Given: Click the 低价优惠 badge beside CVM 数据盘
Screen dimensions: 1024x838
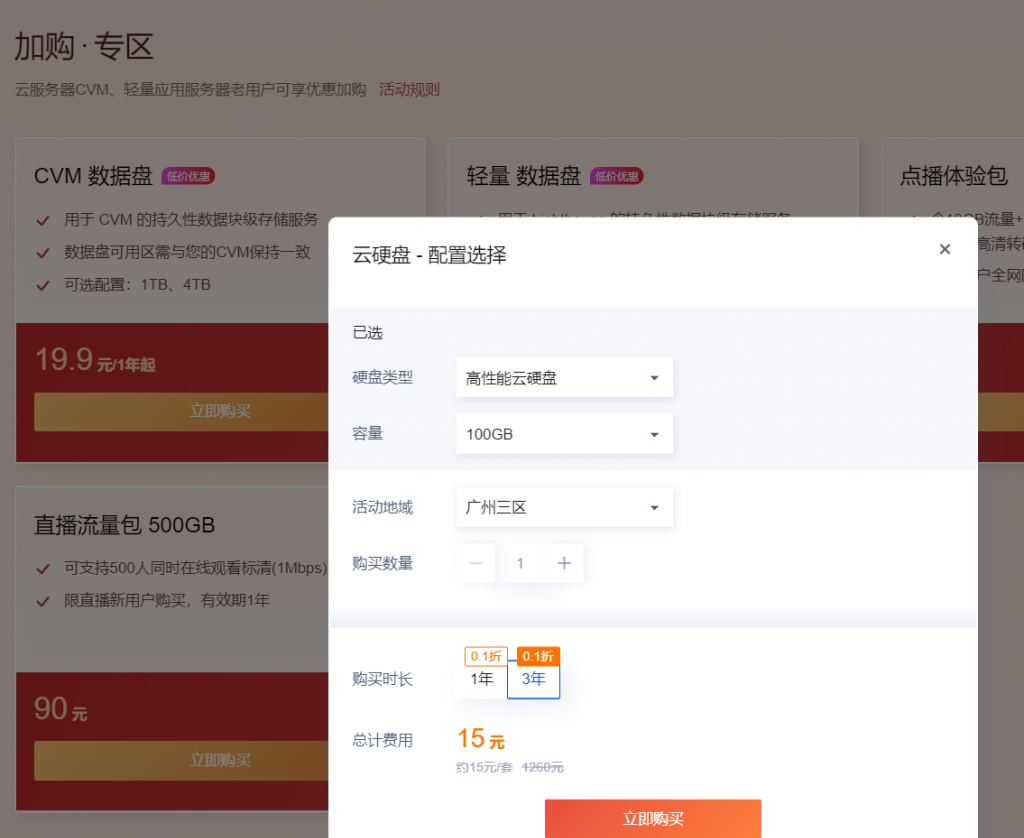Looking at the screenshot, I should [x=188, y=177].
